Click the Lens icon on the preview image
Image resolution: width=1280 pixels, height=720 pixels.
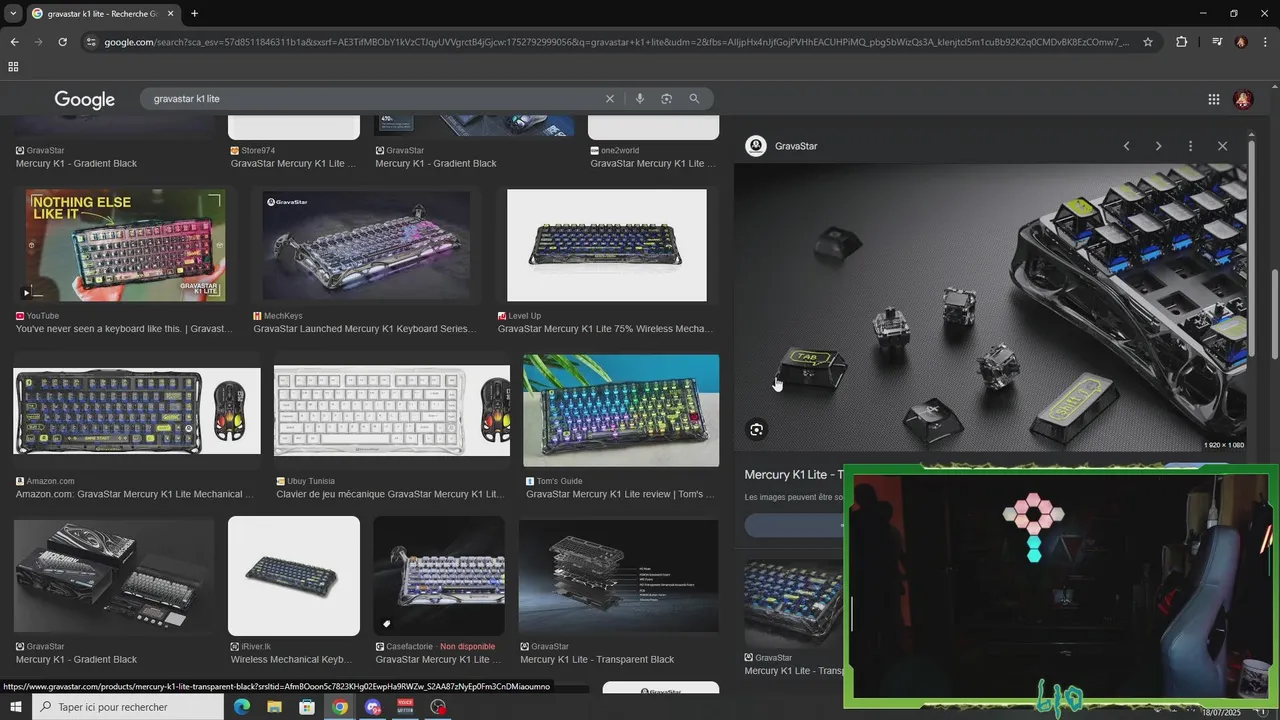(x=756, y=430)
